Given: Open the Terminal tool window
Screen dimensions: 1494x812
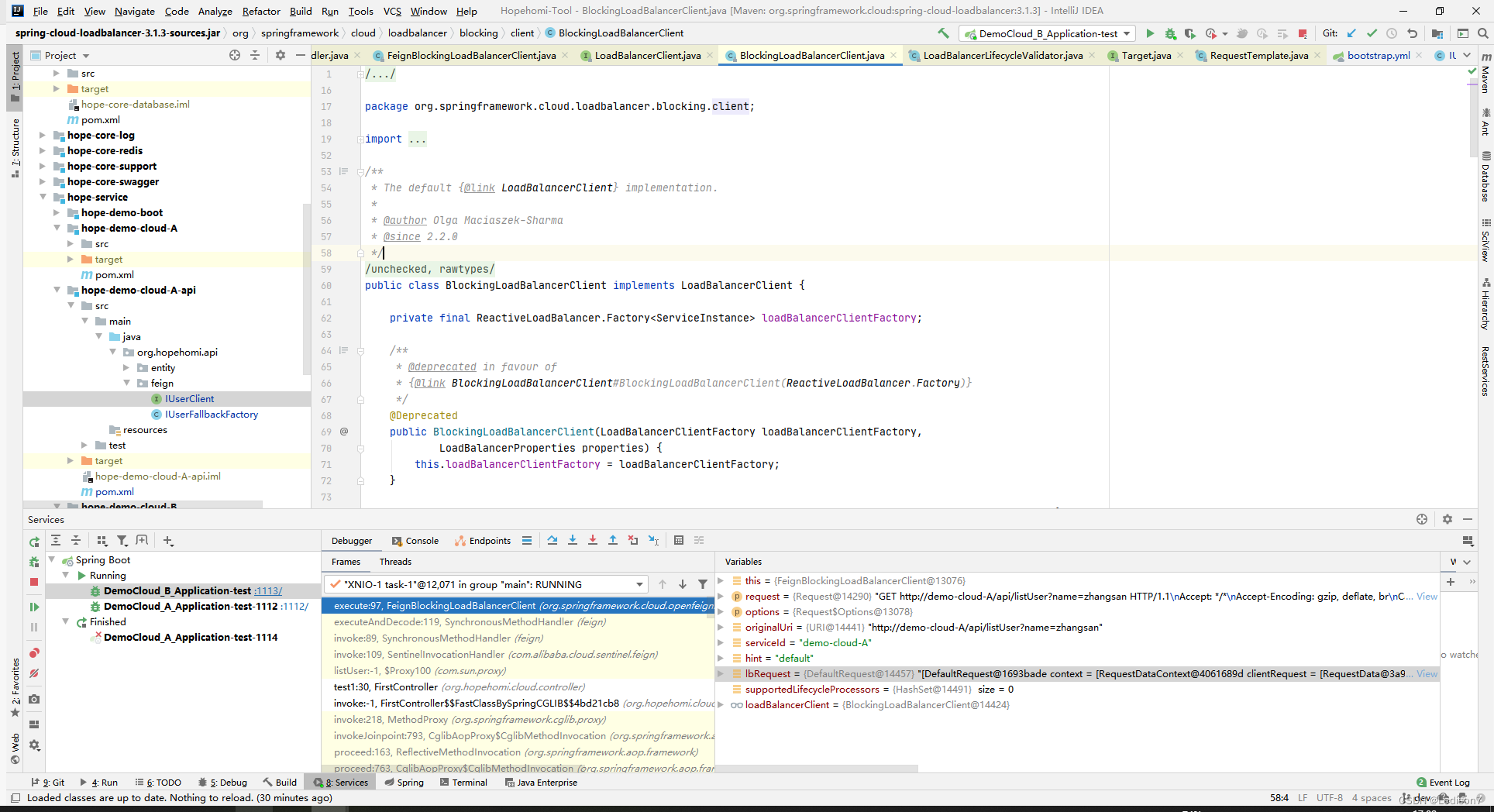Looking at the screenshot, I should (463, 783).
